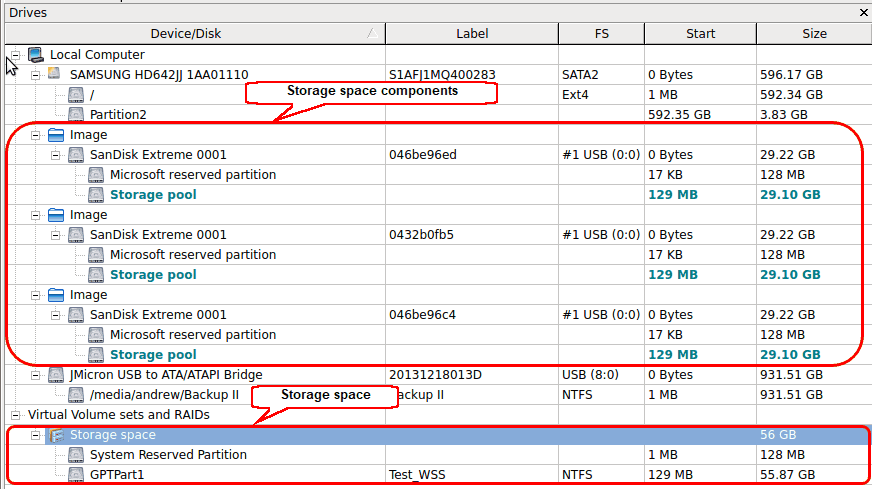The width and height of the screenshot is (872, 489).
Task: Click label Test_WSS
Action: click(417, 475)
